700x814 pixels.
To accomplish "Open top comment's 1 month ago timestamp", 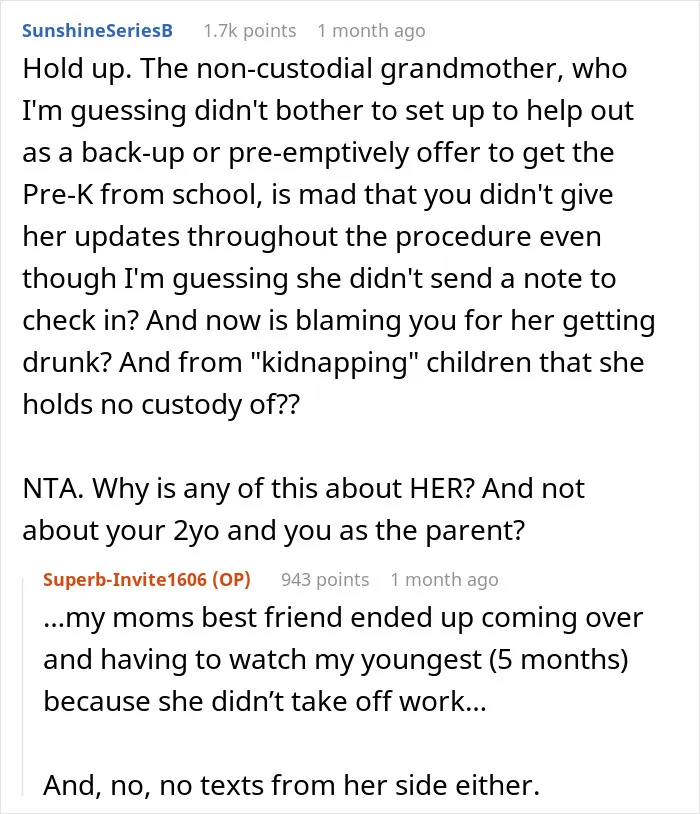I will point(371,31).
